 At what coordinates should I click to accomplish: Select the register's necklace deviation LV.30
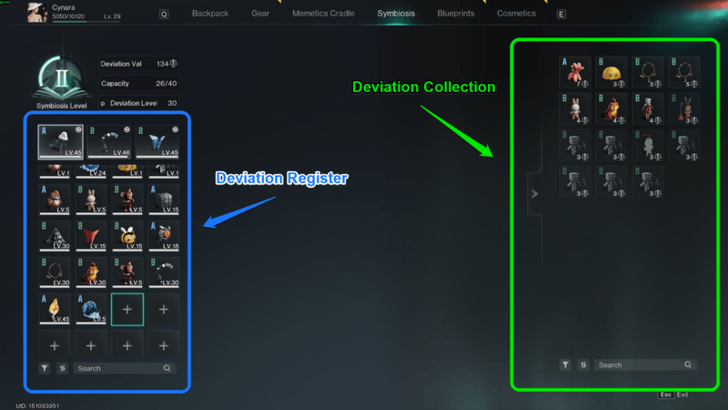tap(55, 273)
